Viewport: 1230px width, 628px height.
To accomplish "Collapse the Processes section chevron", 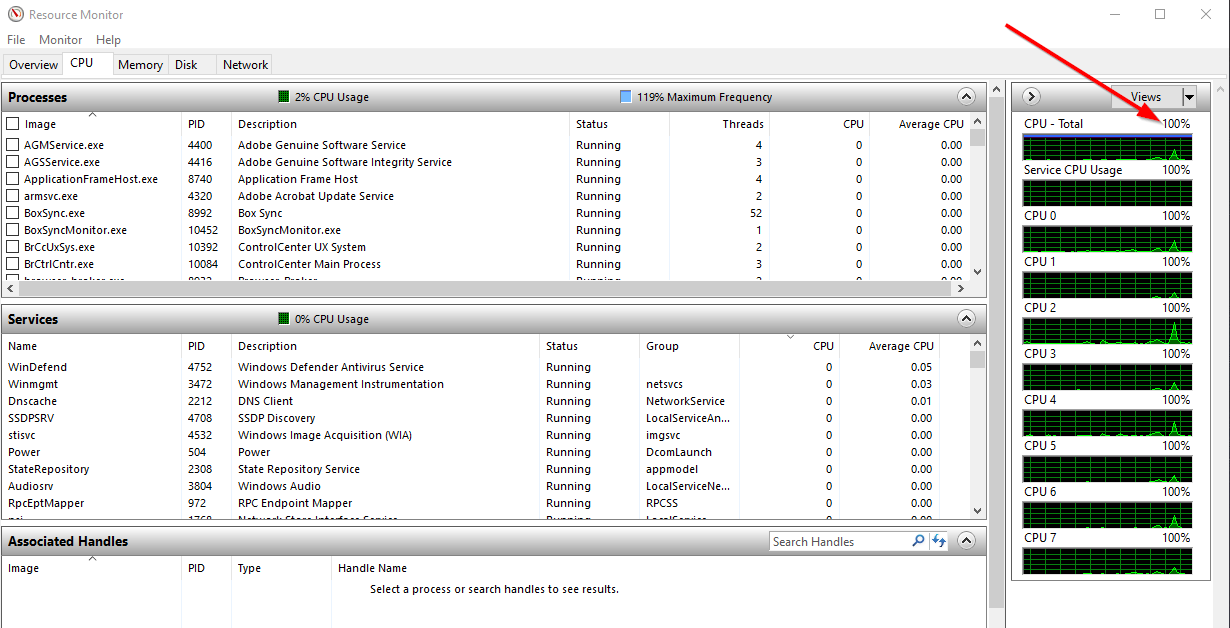I will [966, 97].
